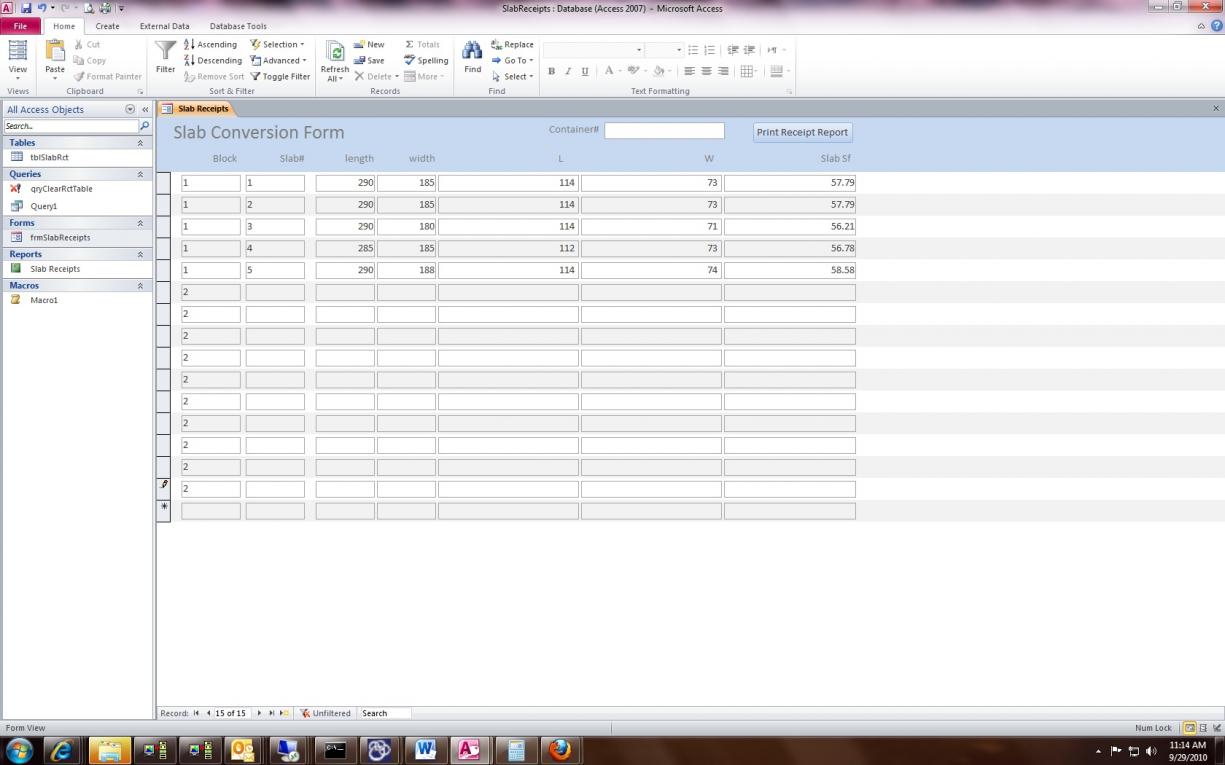Collapse the Queries group in navigation pane
Viewport: 1225px width, 765px height.
pos(140,174)
